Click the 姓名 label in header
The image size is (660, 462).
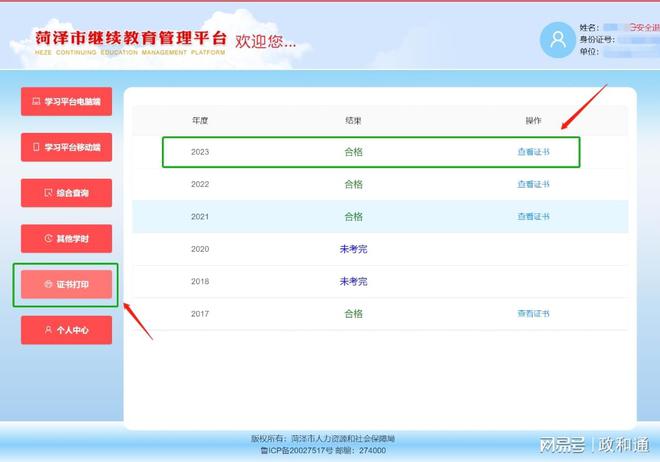[x=589, y=28]
